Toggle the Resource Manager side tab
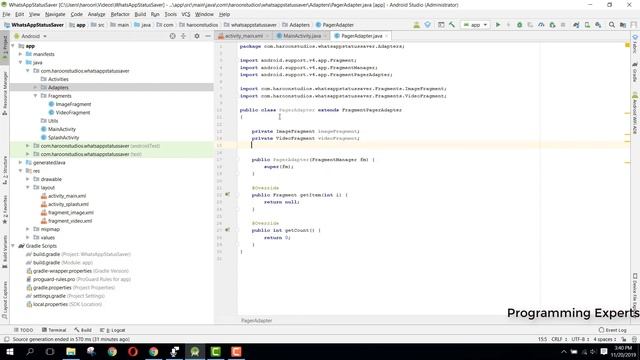This screenshot has height=360, width=640. (5, 93)
